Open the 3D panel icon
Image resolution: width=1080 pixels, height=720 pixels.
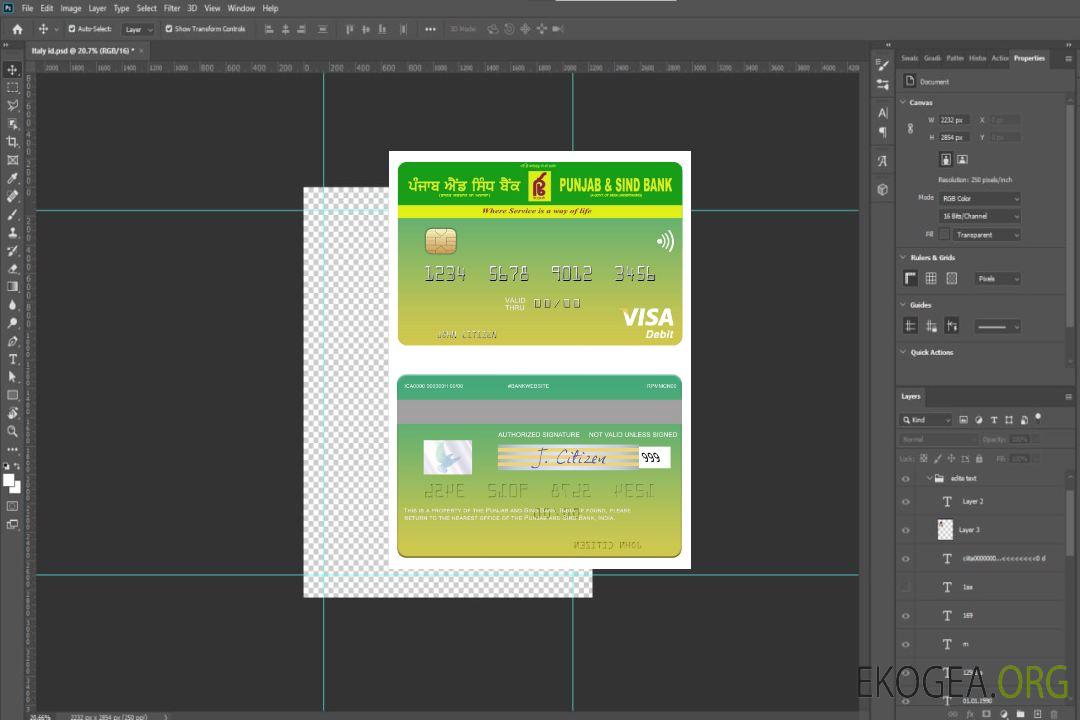coord(883,189)
